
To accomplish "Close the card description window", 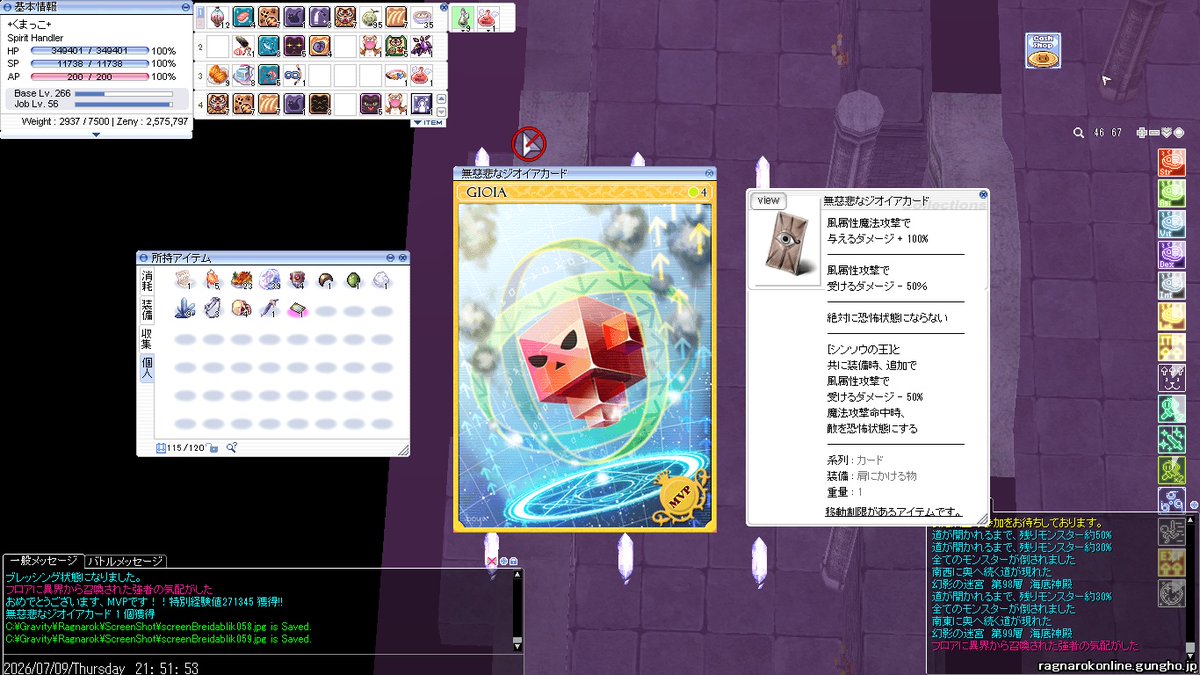I will point(982,194).
